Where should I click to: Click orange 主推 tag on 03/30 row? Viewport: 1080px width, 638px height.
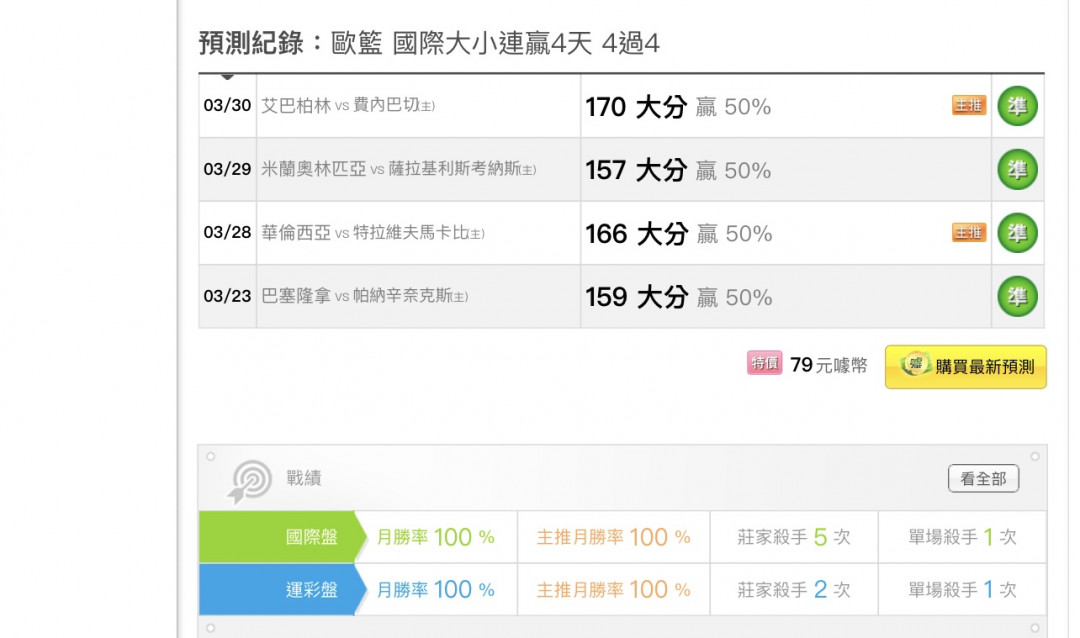click(x=969, y=105)
